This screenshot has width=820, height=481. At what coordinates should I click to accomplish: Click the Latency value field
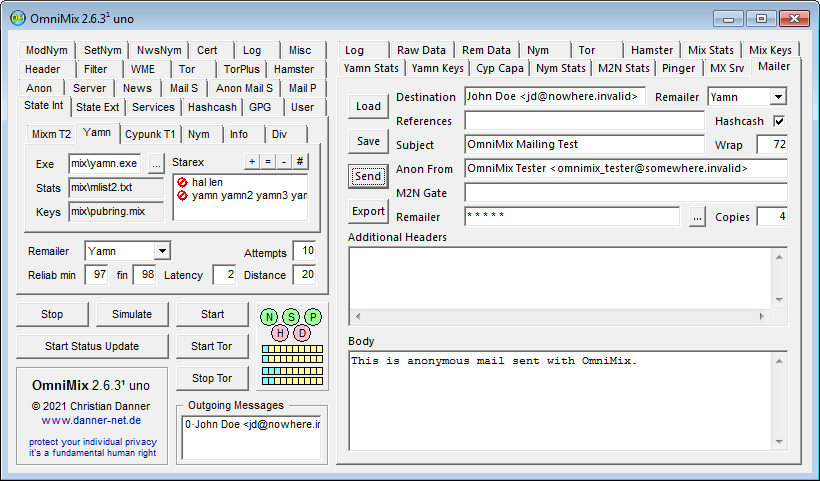(x=224, y=275)
